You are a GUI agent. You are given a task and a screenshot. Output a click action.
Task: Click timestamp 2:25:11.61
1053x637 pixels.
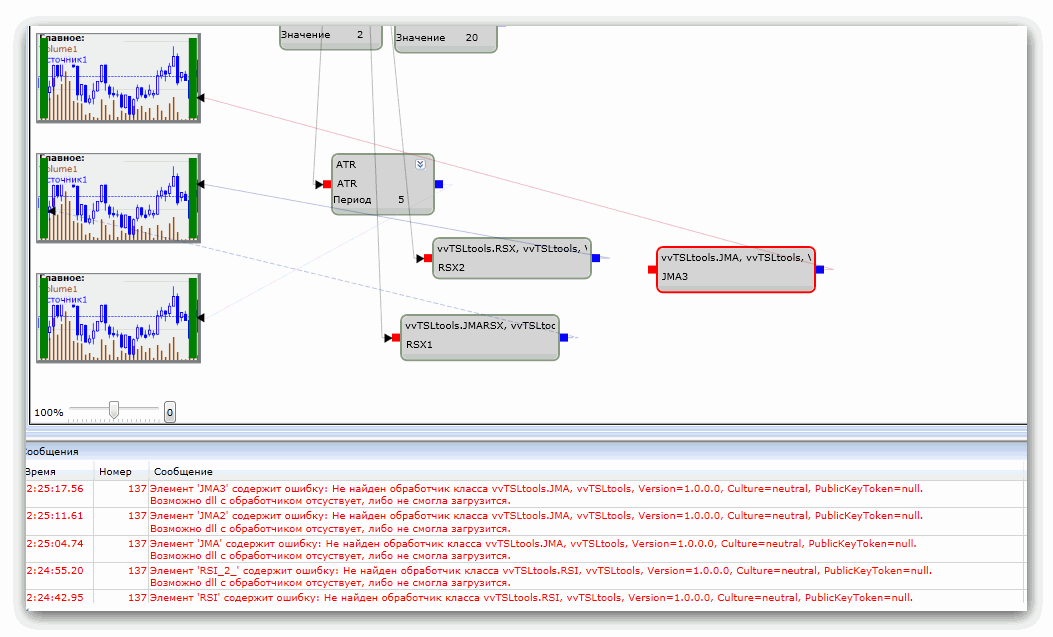coord(55,516)
